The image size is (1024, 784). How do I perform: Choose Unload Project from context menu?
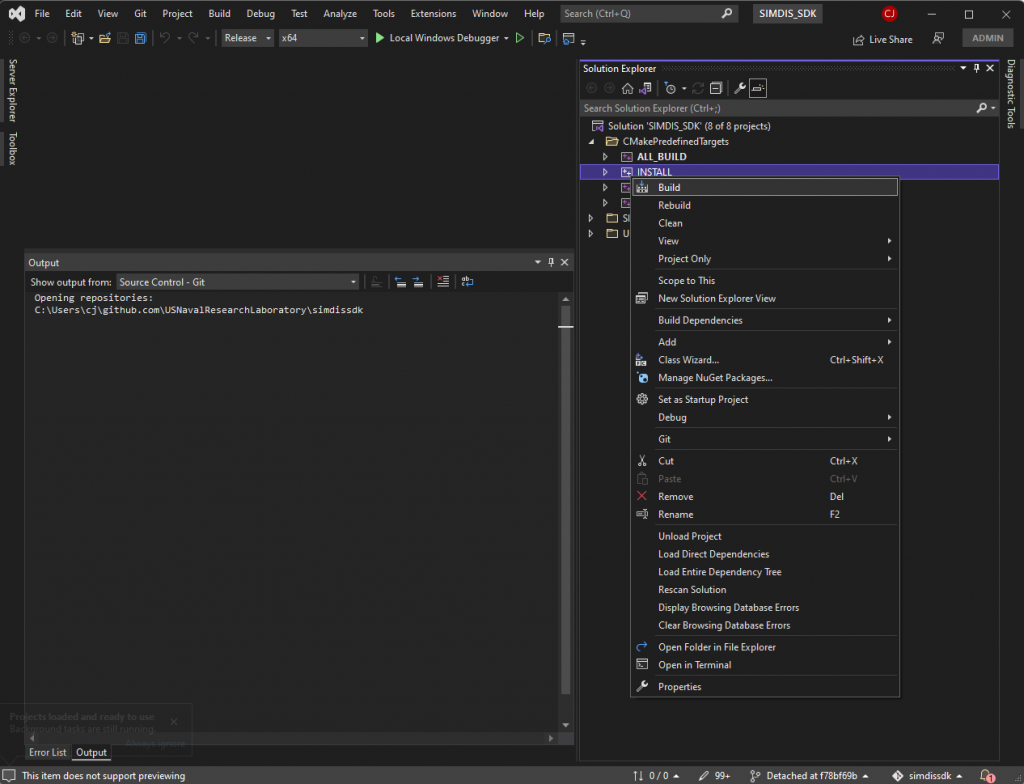765,536
